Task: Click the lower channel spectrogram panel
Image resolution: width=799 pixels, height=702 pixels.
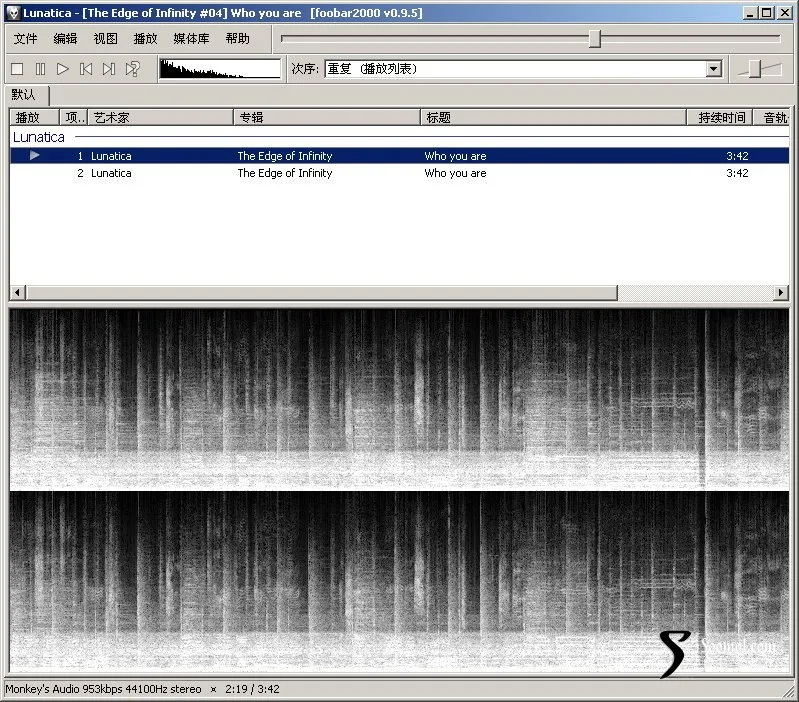Action: coord(400,582)
